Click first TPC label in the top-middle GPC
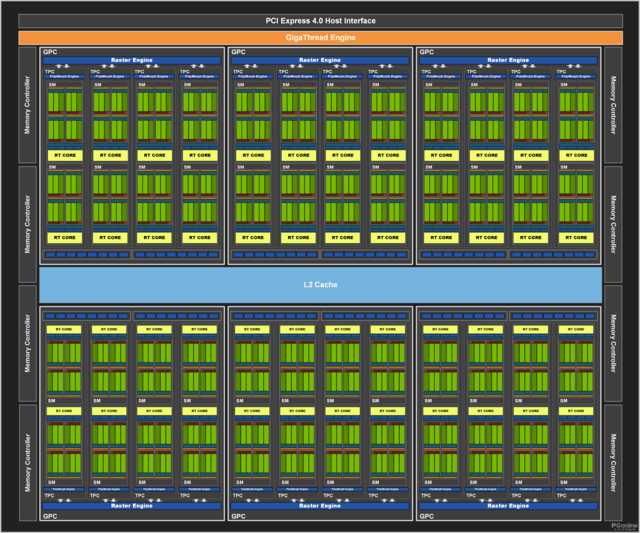Screen dimensions: 640x533 [x=238, y=71]
